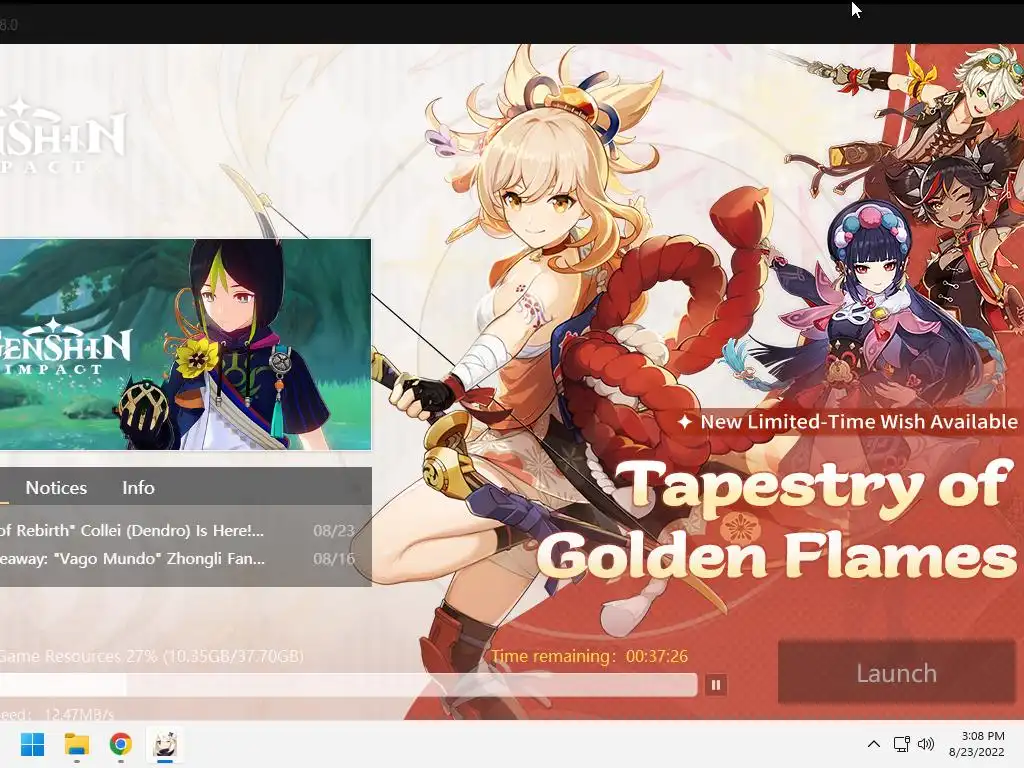1024x768 pixels.
Task: Open the "Vago Mundo" Zhongli Fan news item
Action: pyautogui.click(x=133, y=558)
